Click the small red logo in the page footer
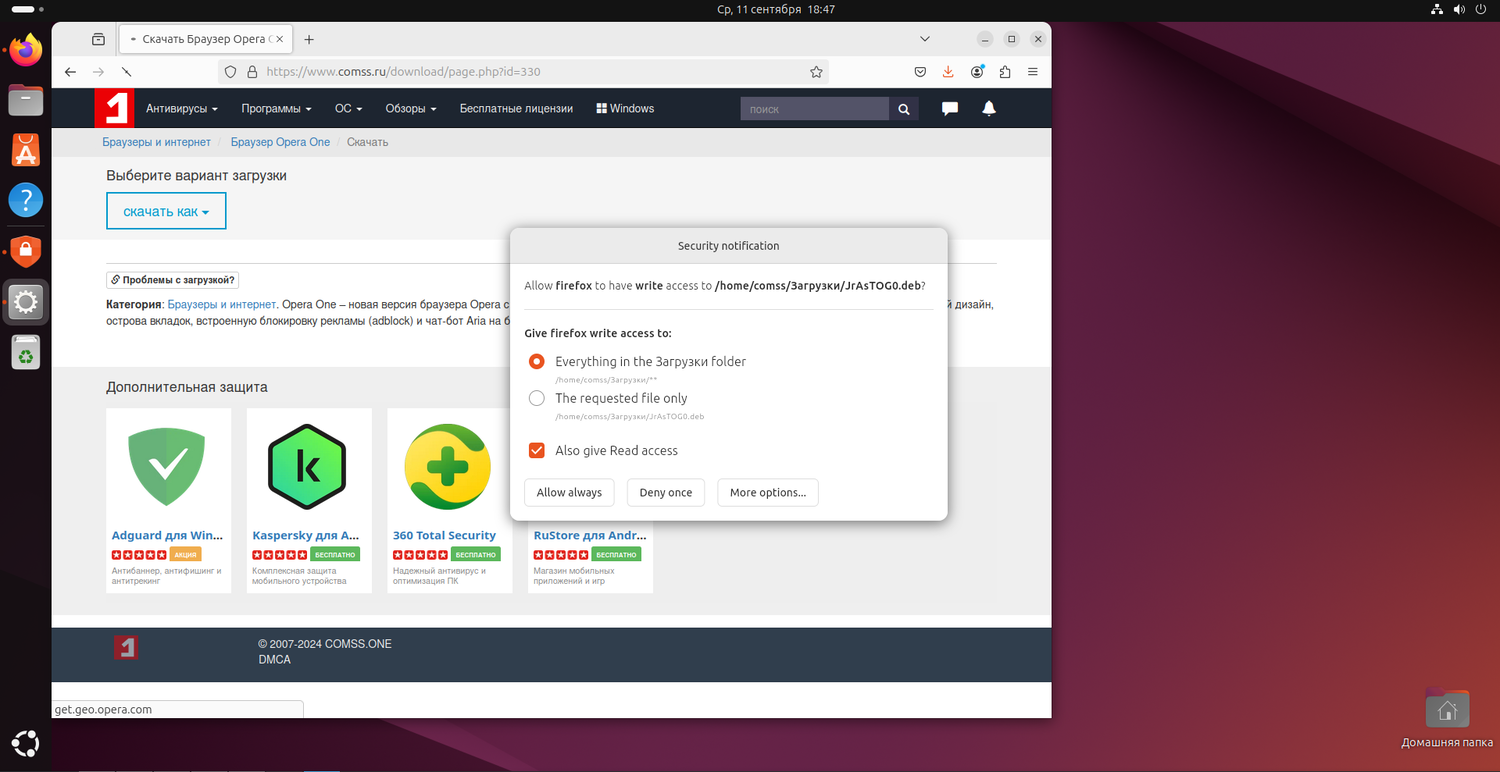This screenshot has height=772, width=1500. (x=125, y=647)
